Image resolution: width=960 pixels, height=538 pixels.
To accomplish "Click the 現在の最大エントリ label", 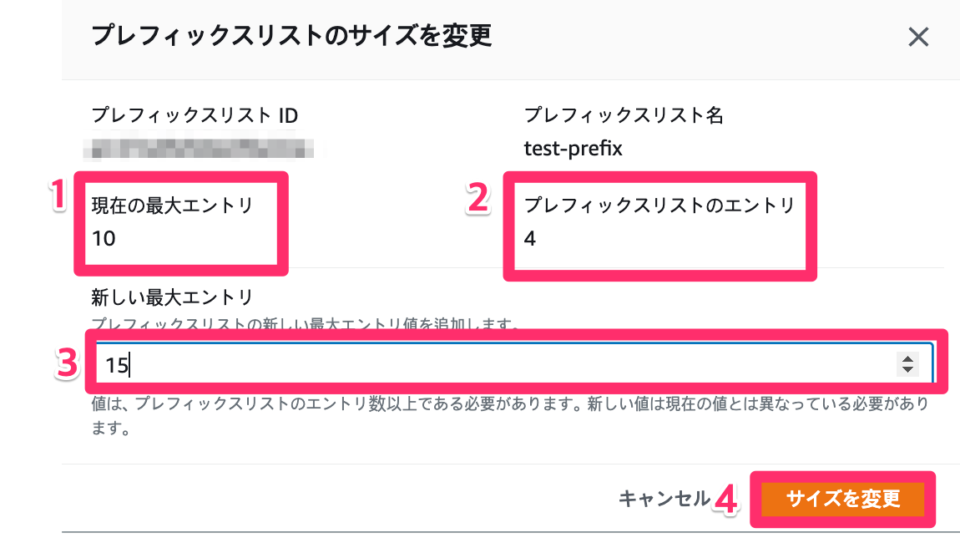I will (172, 205).
